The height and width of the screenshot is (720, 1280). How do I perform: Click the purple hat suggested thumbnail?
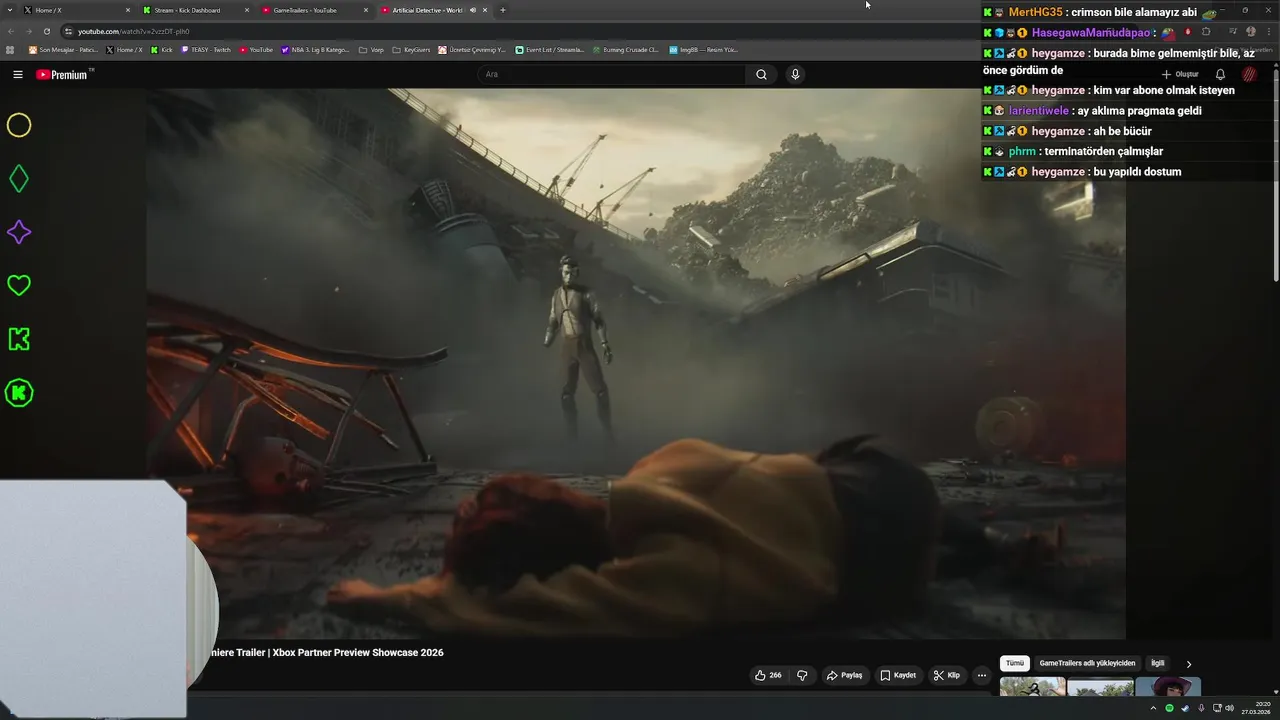[x=1168, y=687]
